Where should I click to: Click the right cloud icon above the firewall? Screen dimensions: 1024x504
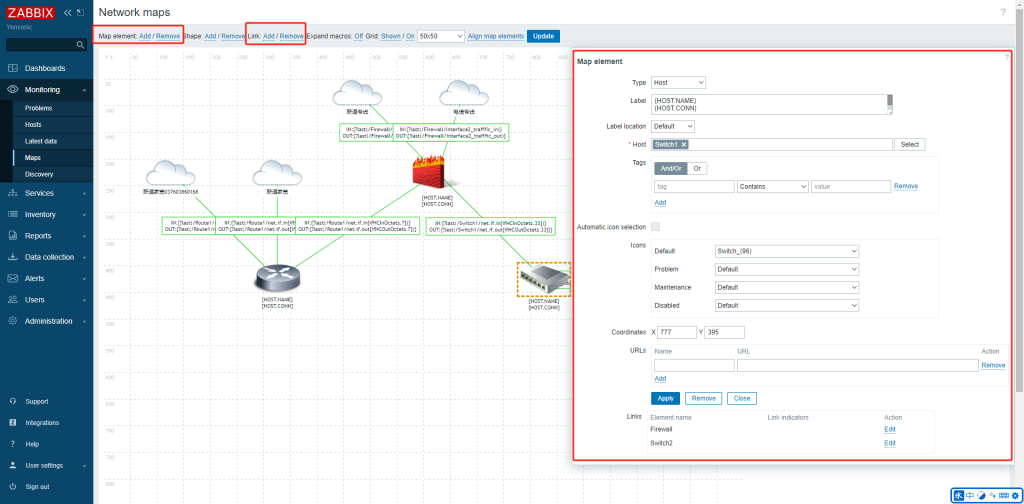point(464,92)
